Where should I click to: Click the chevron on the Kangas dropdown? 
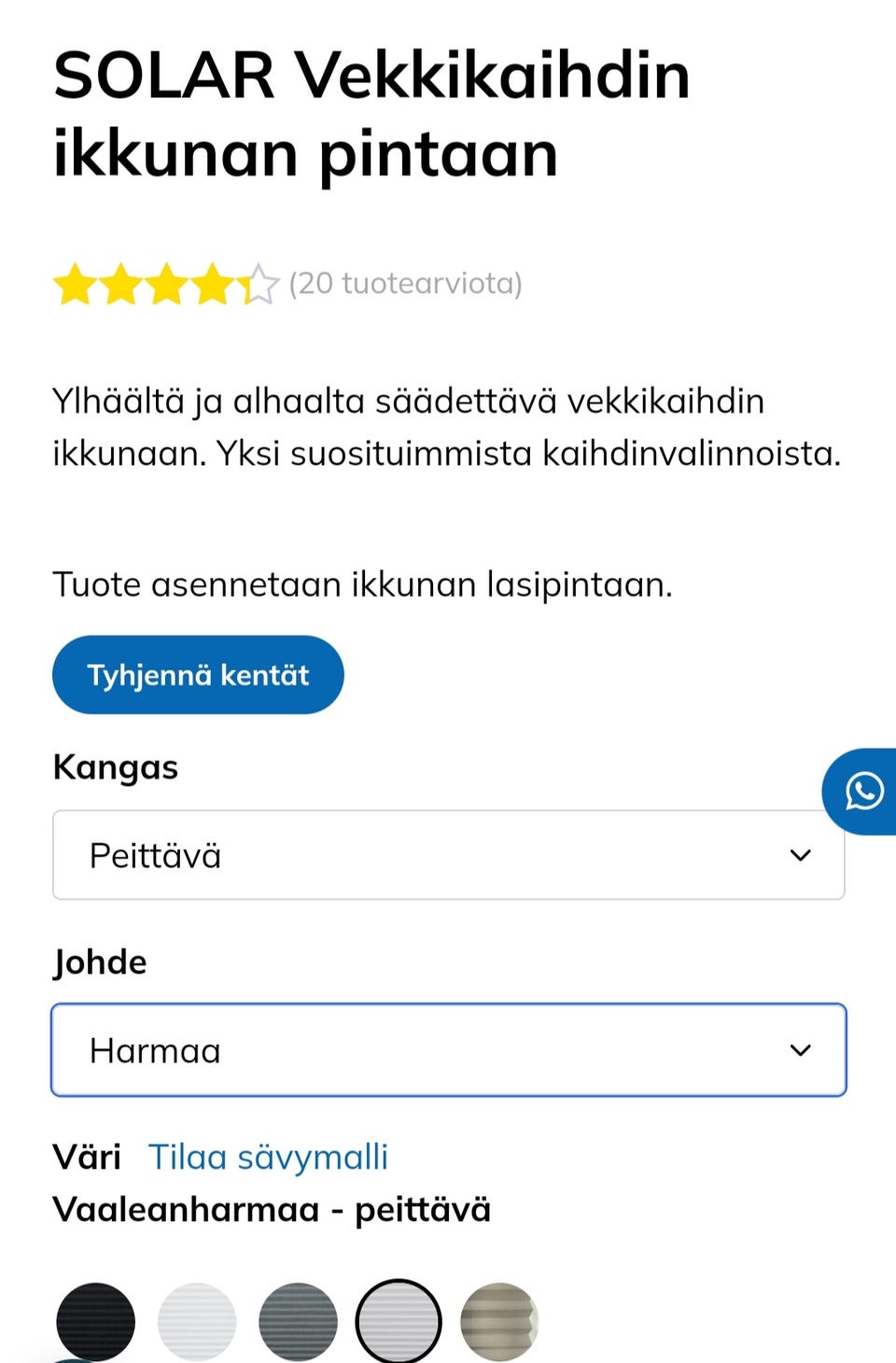(x=799, y=854)
